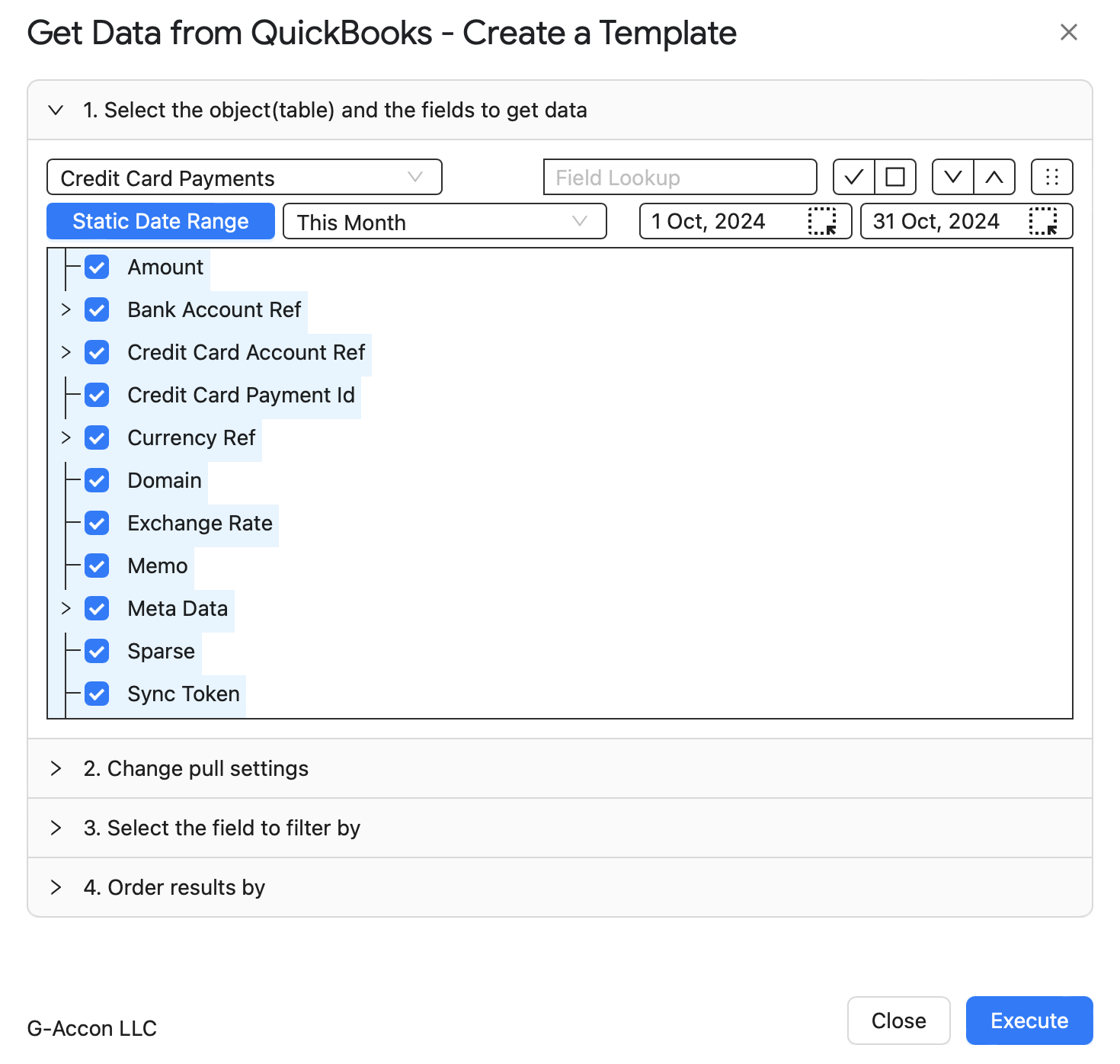Click the six-dot grid options icon
Screen dimensions: 1120x1064
pos(1052,178)
